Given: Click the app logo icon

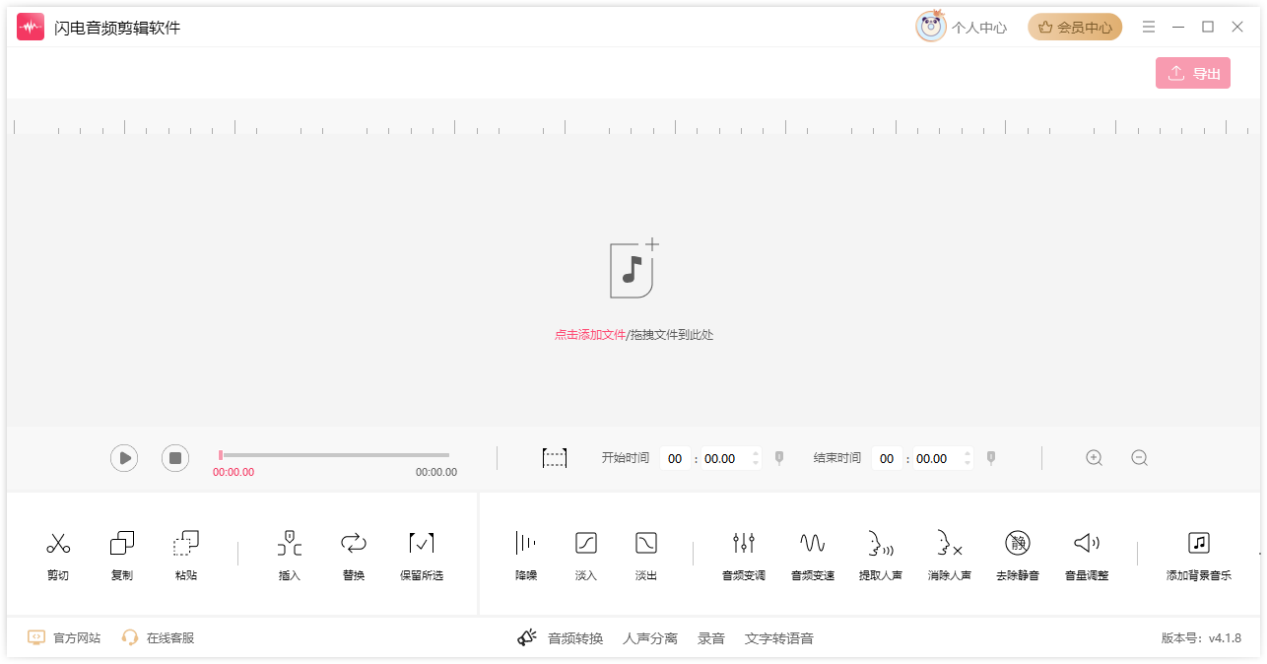Looking at the screenshot, I should 31,27.
